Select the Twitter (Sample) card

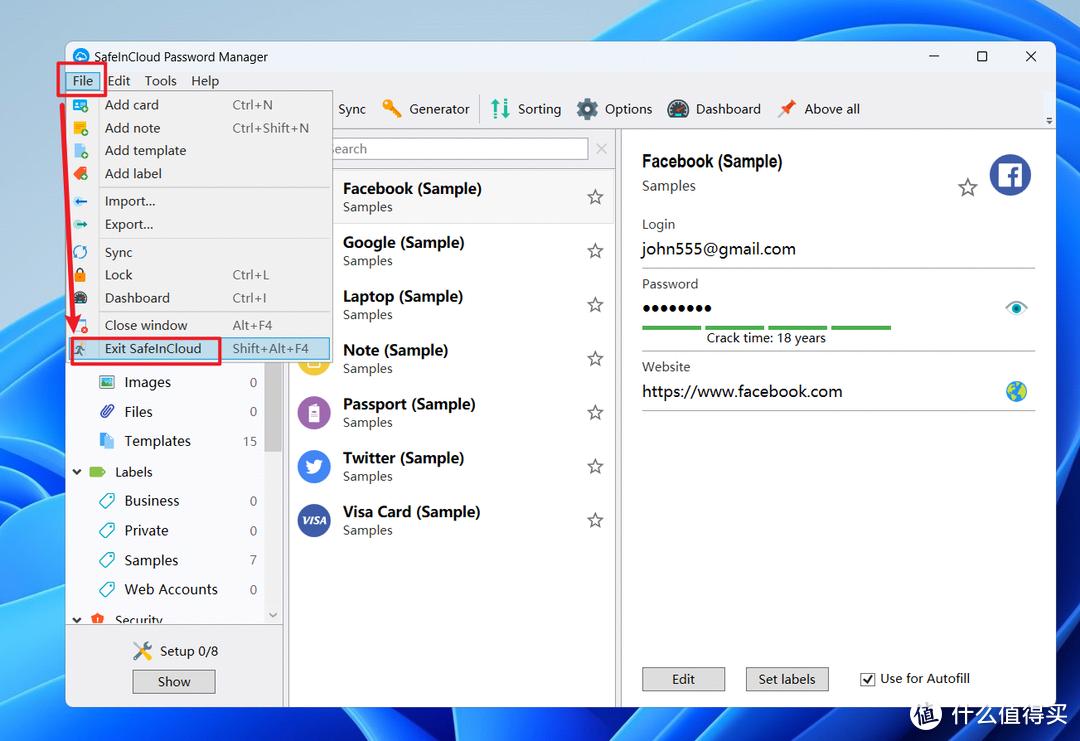403,466
